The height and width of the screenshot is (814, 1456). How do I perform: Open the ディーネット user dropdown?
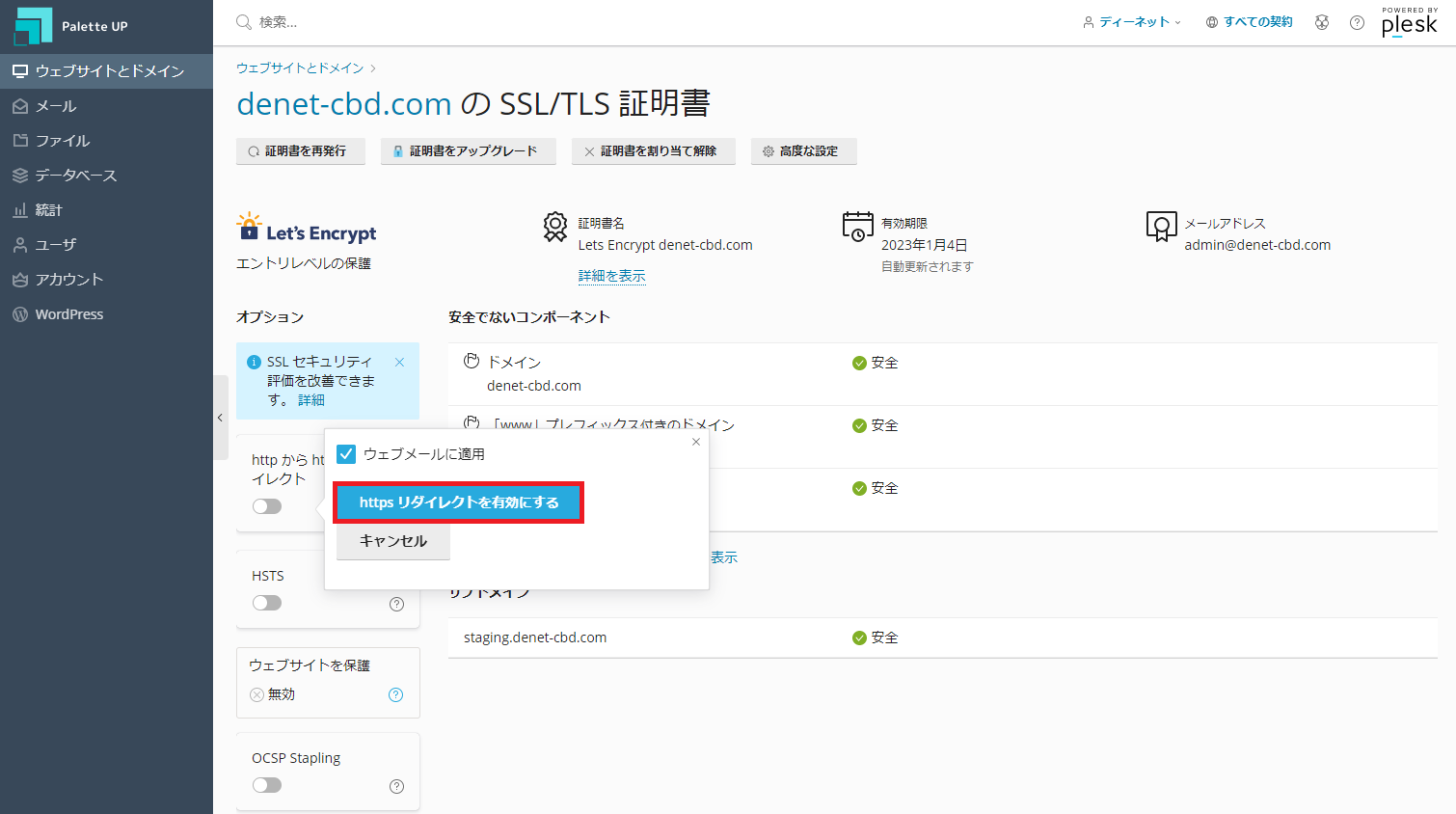click(1132, 21)
